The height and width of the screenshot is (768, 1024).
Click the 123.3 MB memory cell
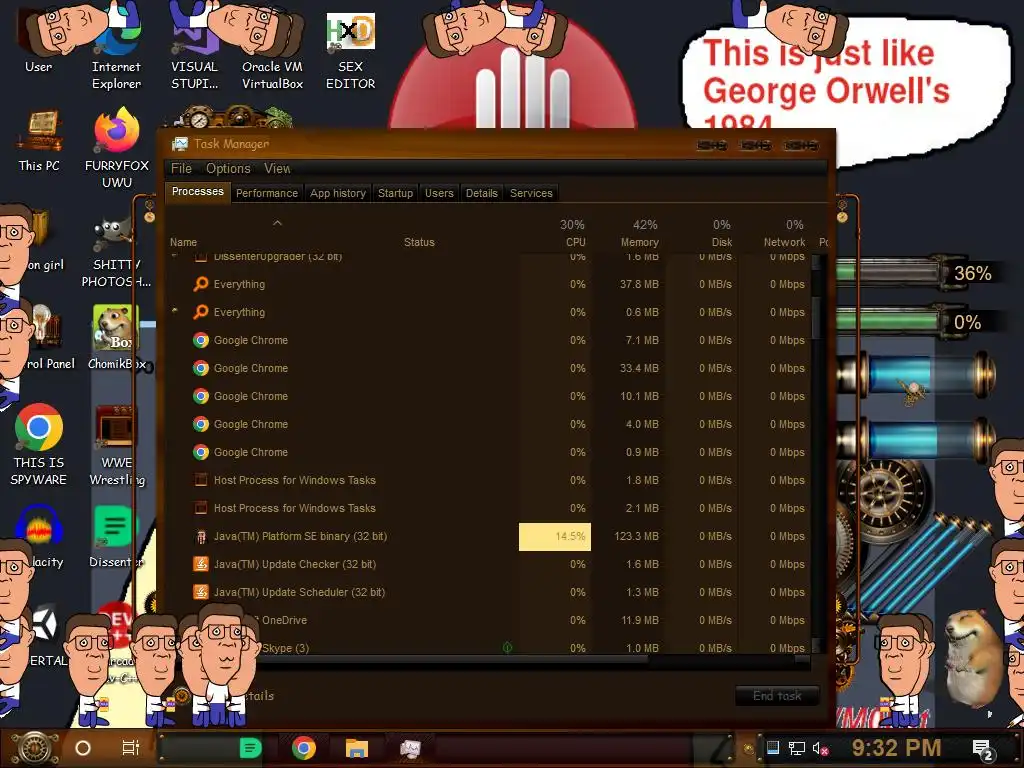point(628,536)
